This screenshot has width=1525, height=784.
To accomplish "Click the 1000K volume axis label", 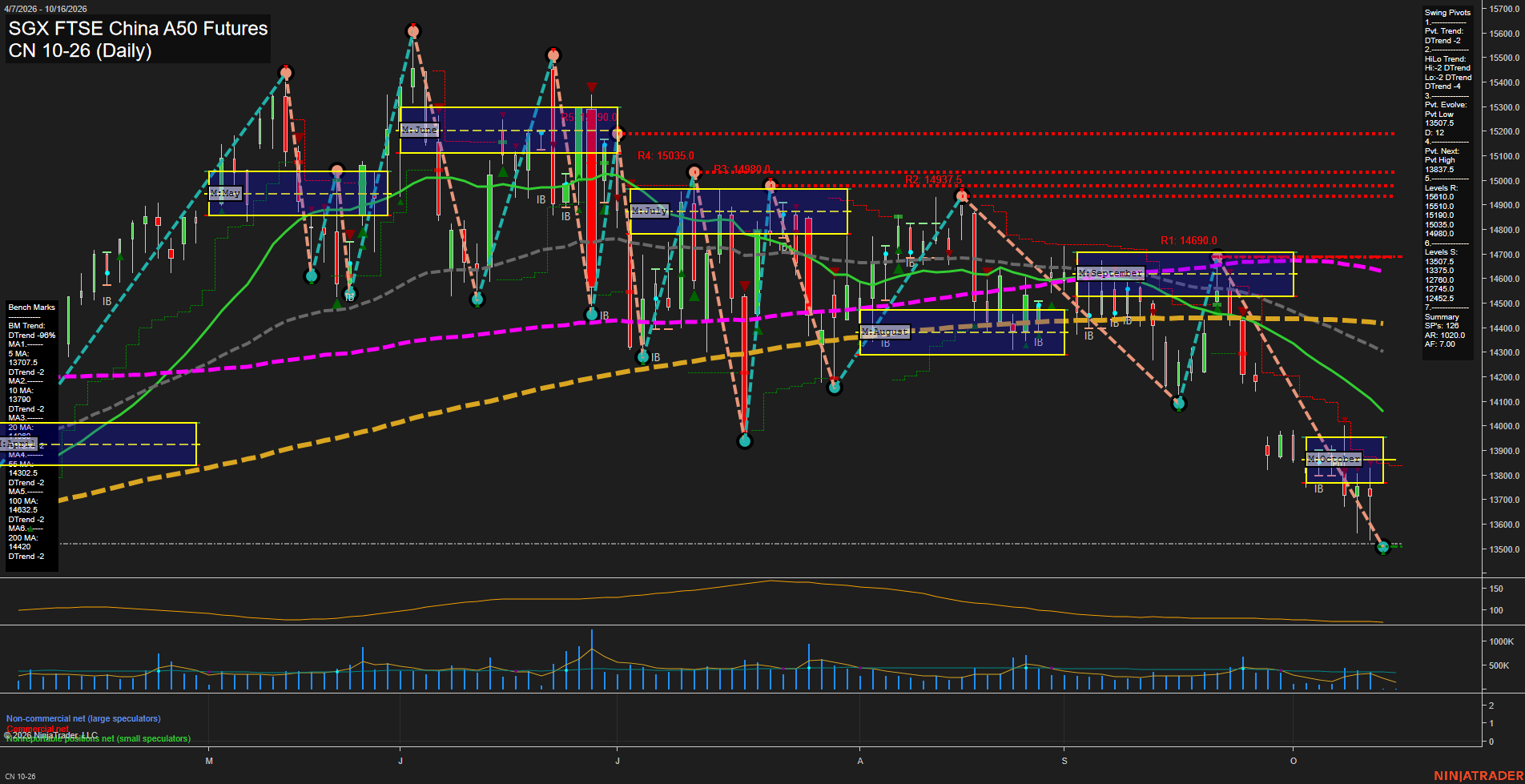I will point(1502,642).
